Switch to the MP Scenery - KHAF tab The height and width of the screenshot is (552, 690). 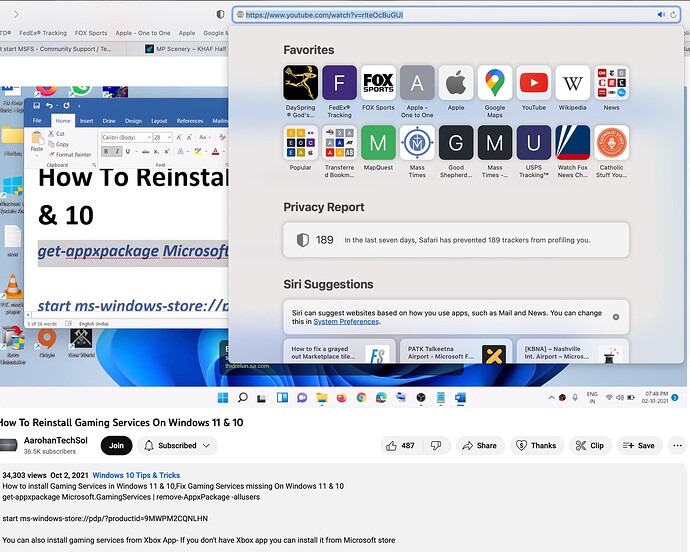[185, 49]
